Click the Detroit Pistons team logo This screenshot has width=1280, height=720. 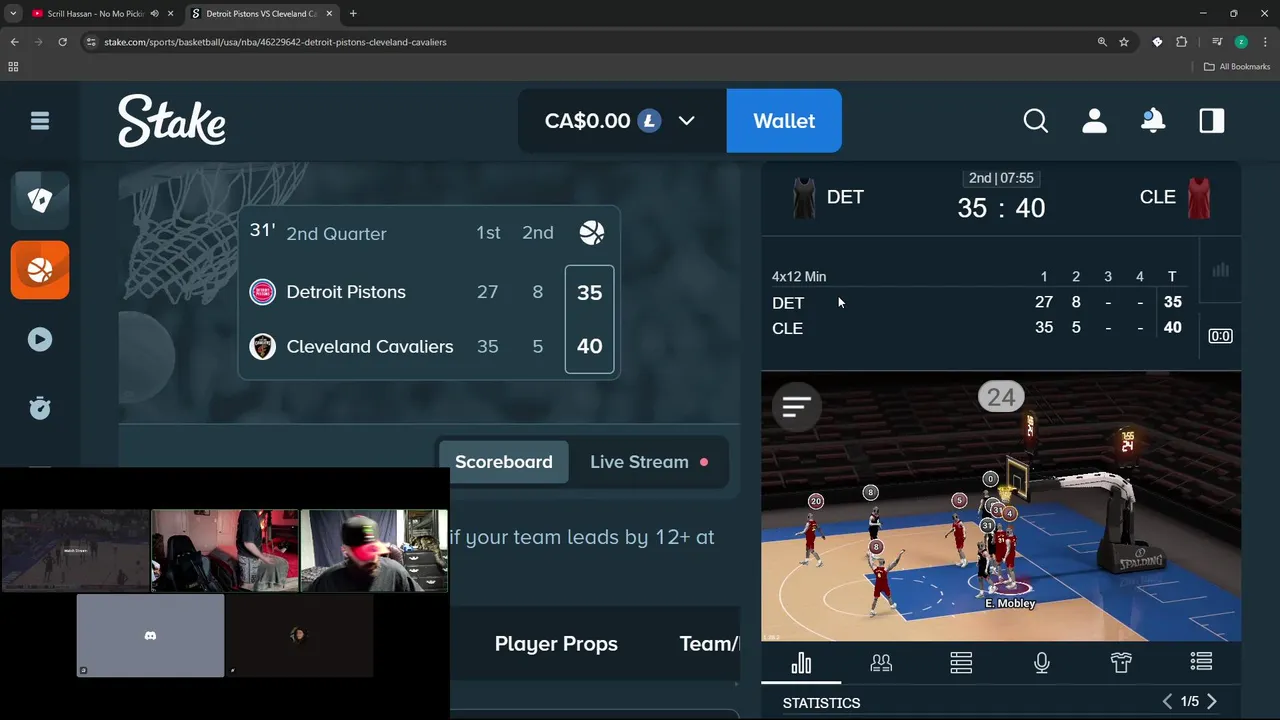262,292
